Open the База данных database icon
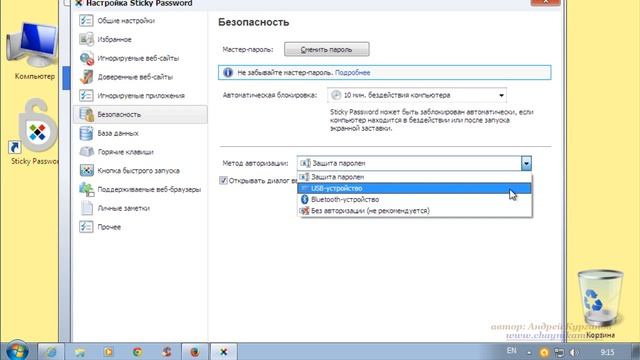Viewport: 640px width, 360px height. 86,133
